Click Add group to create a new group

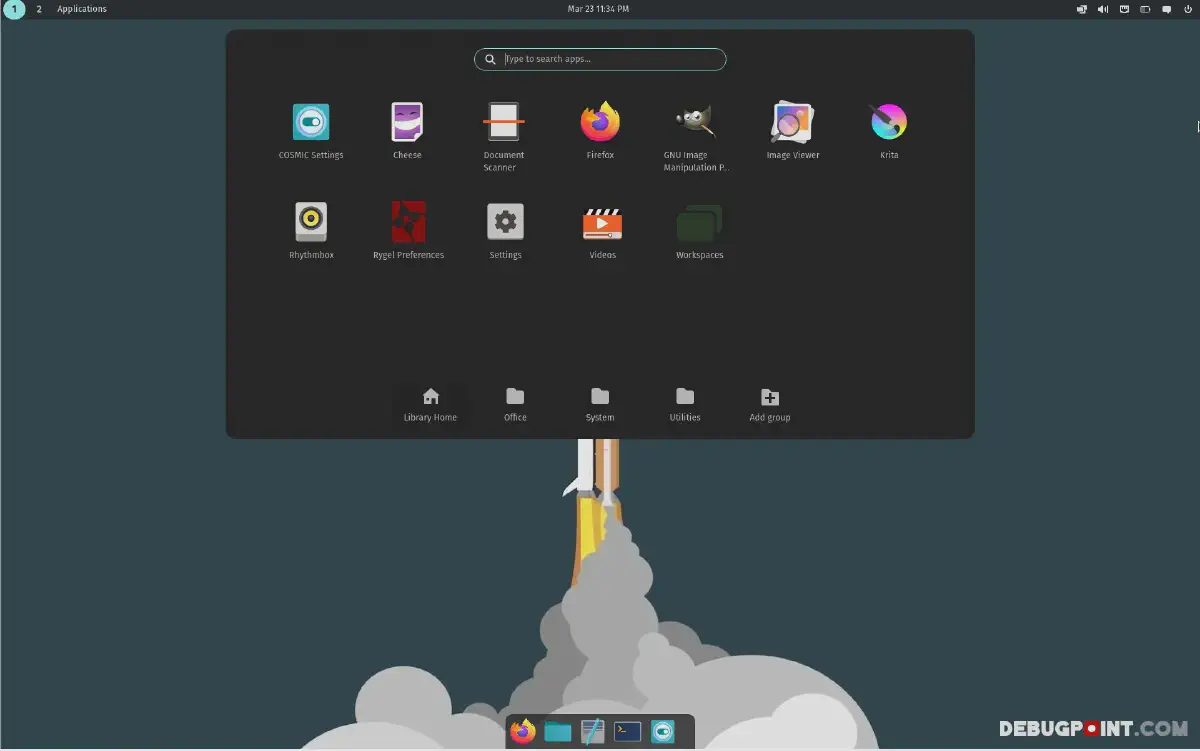coord(769,403)
